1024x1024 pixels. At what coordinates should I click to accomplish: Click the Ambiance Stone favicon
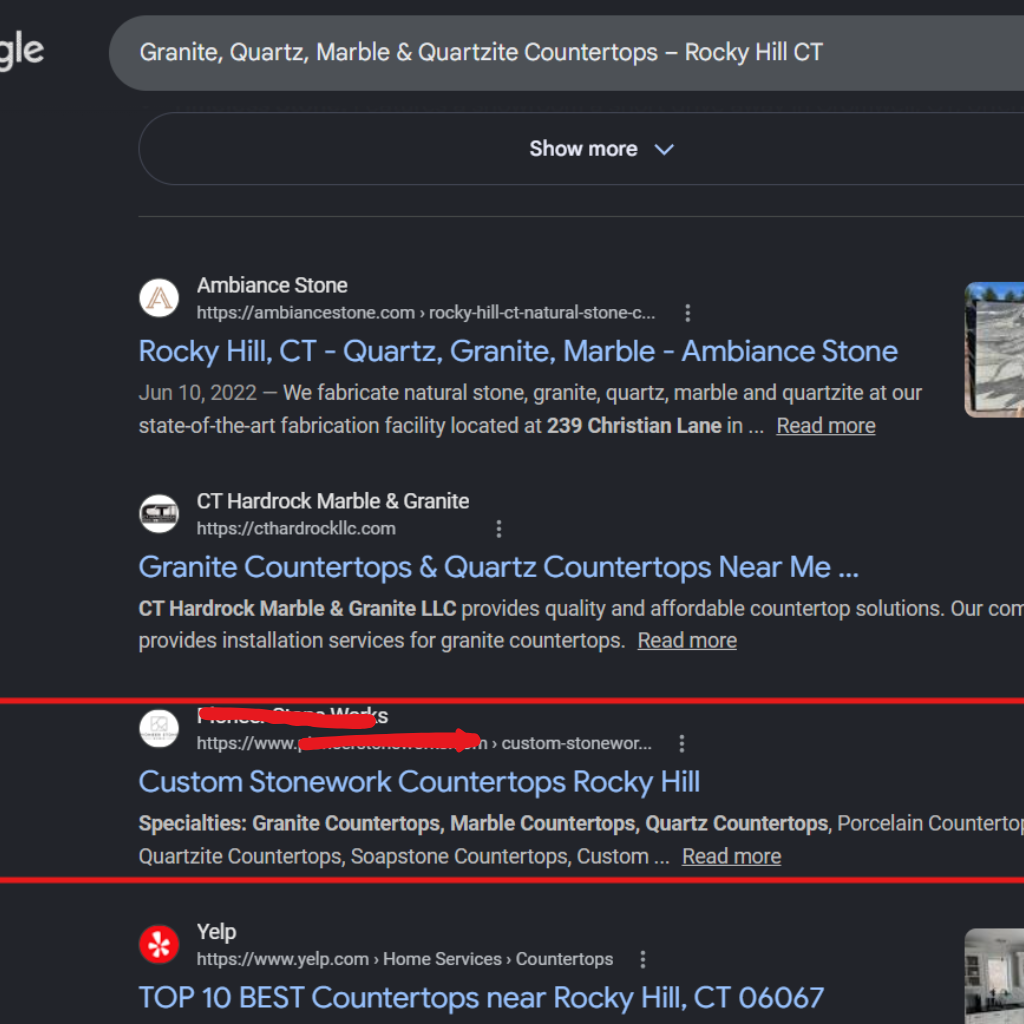(x=159, y=298)
